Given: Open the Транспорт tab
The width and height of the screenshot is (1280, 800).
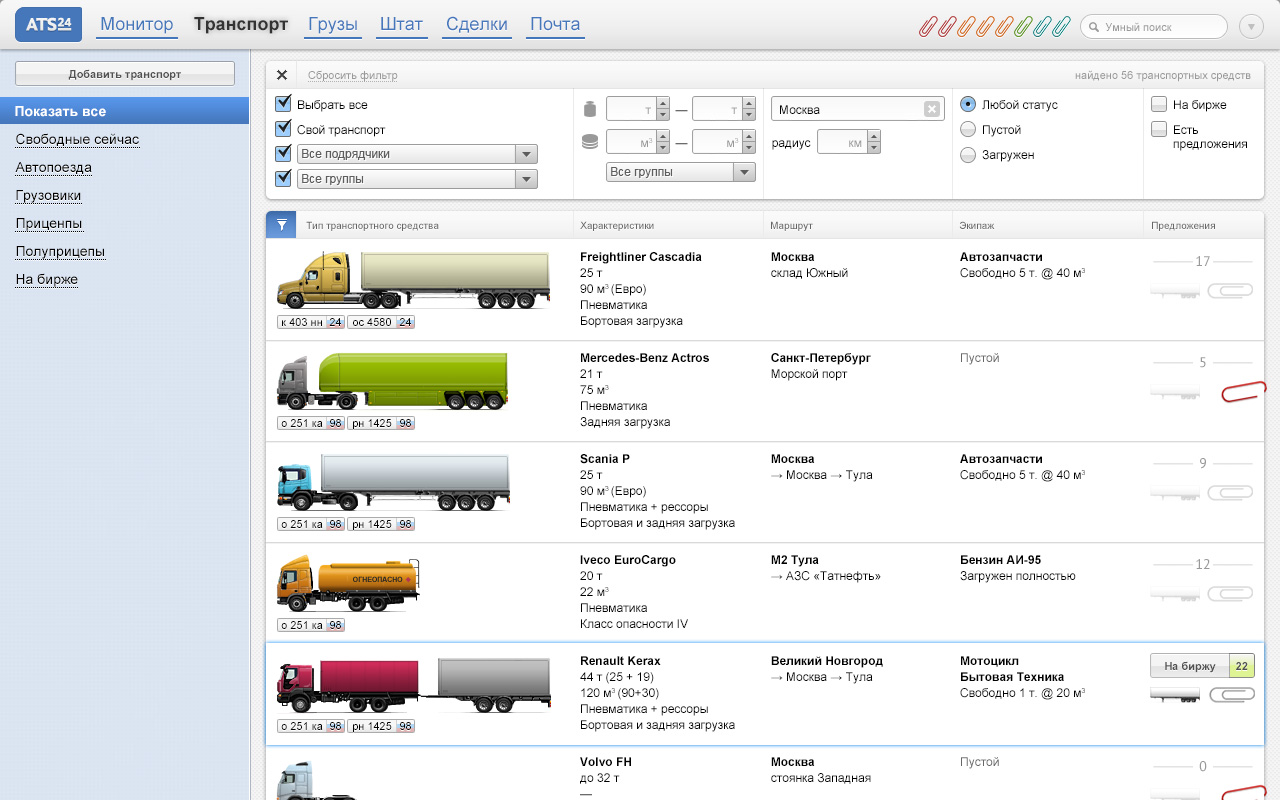Looking at the screenshot, I should coord(241,24).
